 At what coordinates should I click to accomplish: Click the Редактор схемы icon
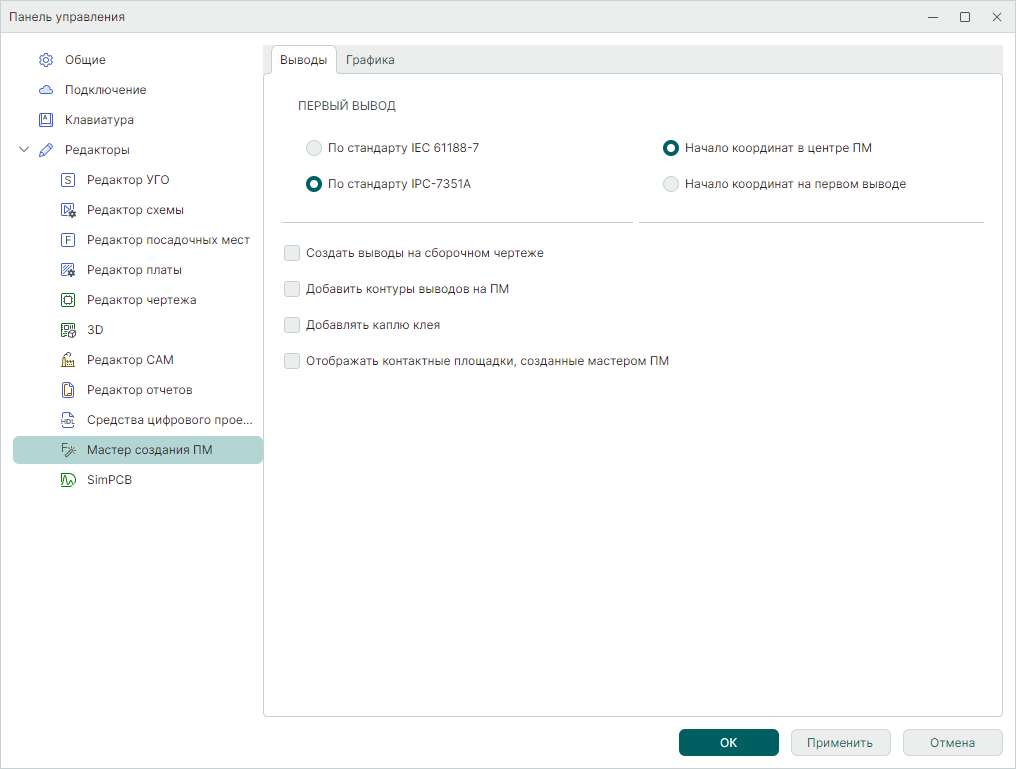point(68,210)
